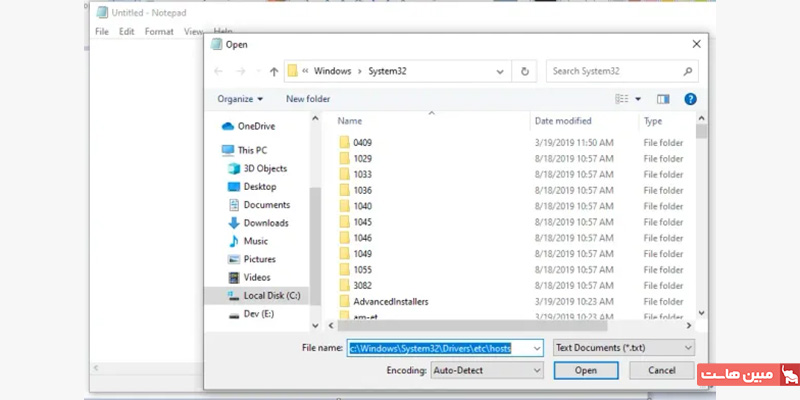The width and height of the screenshot is (800, 400).
Task: Open Notepad File menu
Action: (102, 32)
